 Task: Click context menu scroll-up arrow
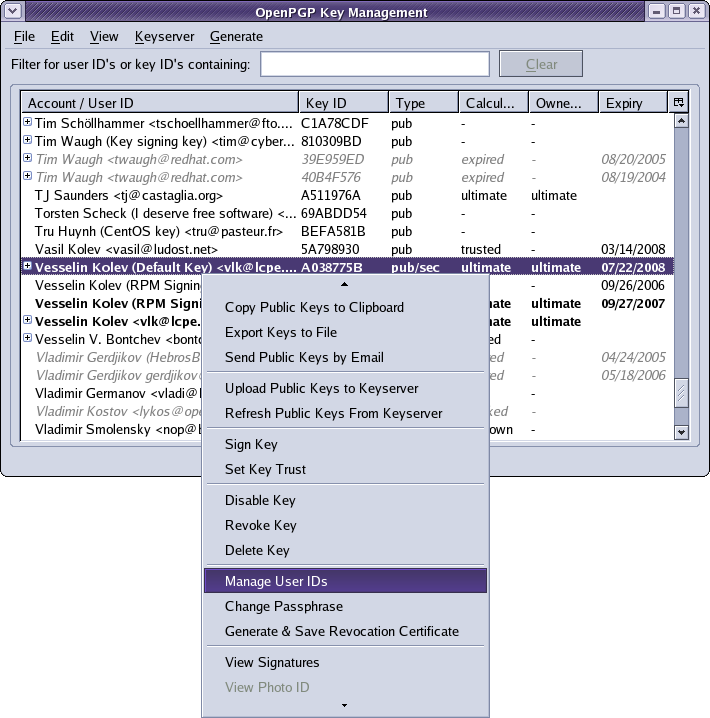[345, 284]
